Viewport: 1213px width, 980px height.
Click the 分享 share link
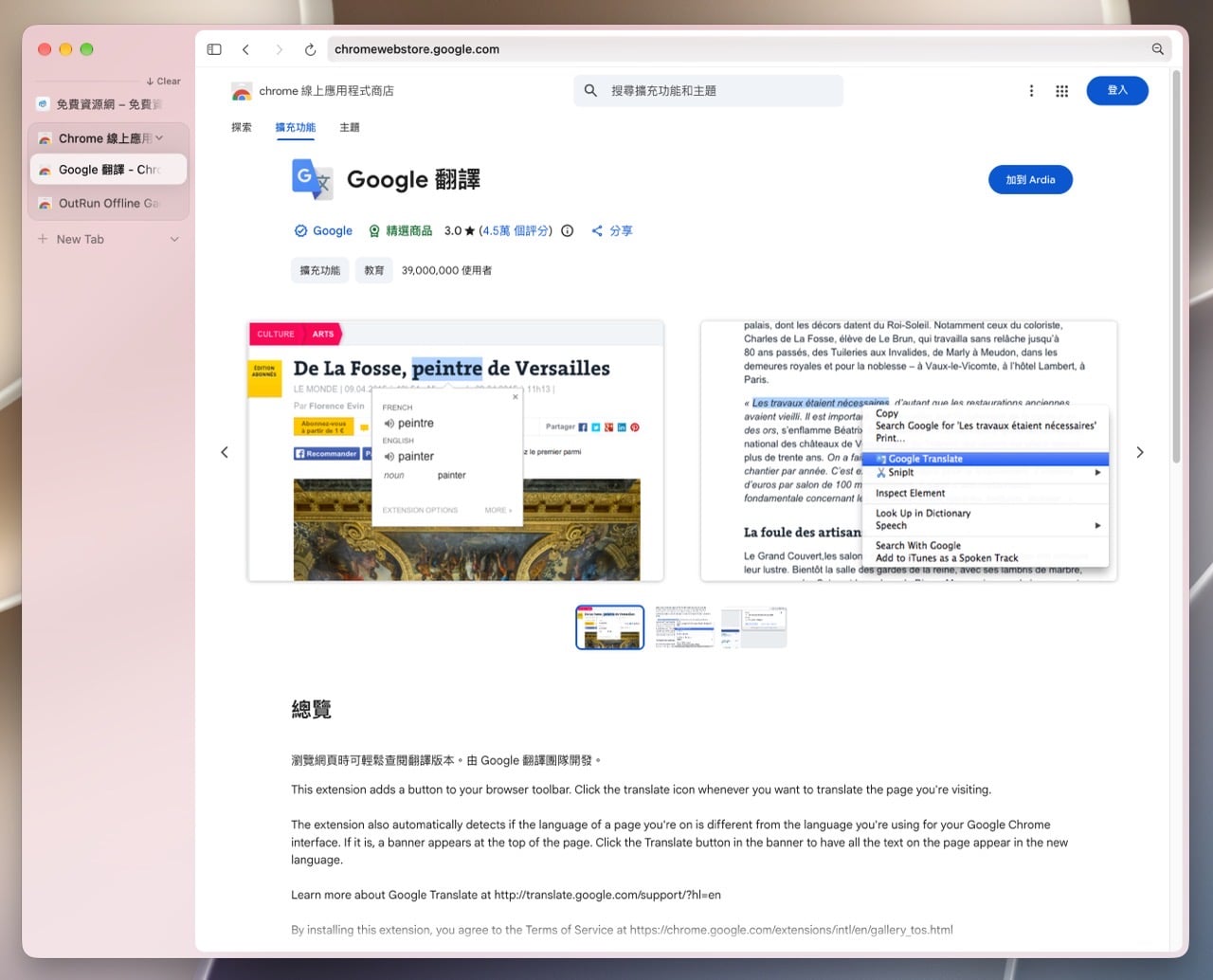click(612, 230)
